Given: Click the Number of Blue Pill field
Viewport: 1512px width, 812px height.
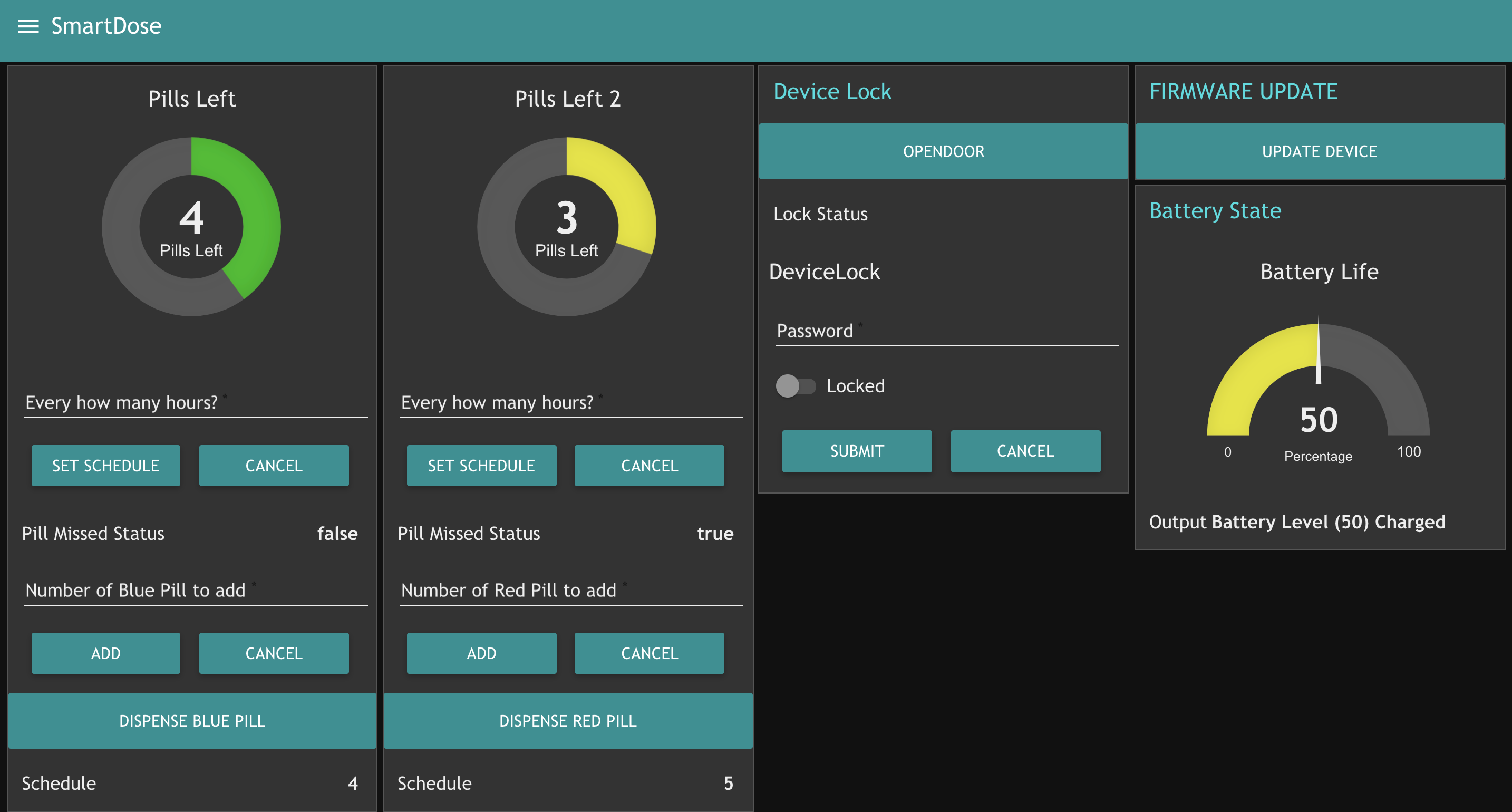Looking at the screenshot, I should tap(196, 591).
